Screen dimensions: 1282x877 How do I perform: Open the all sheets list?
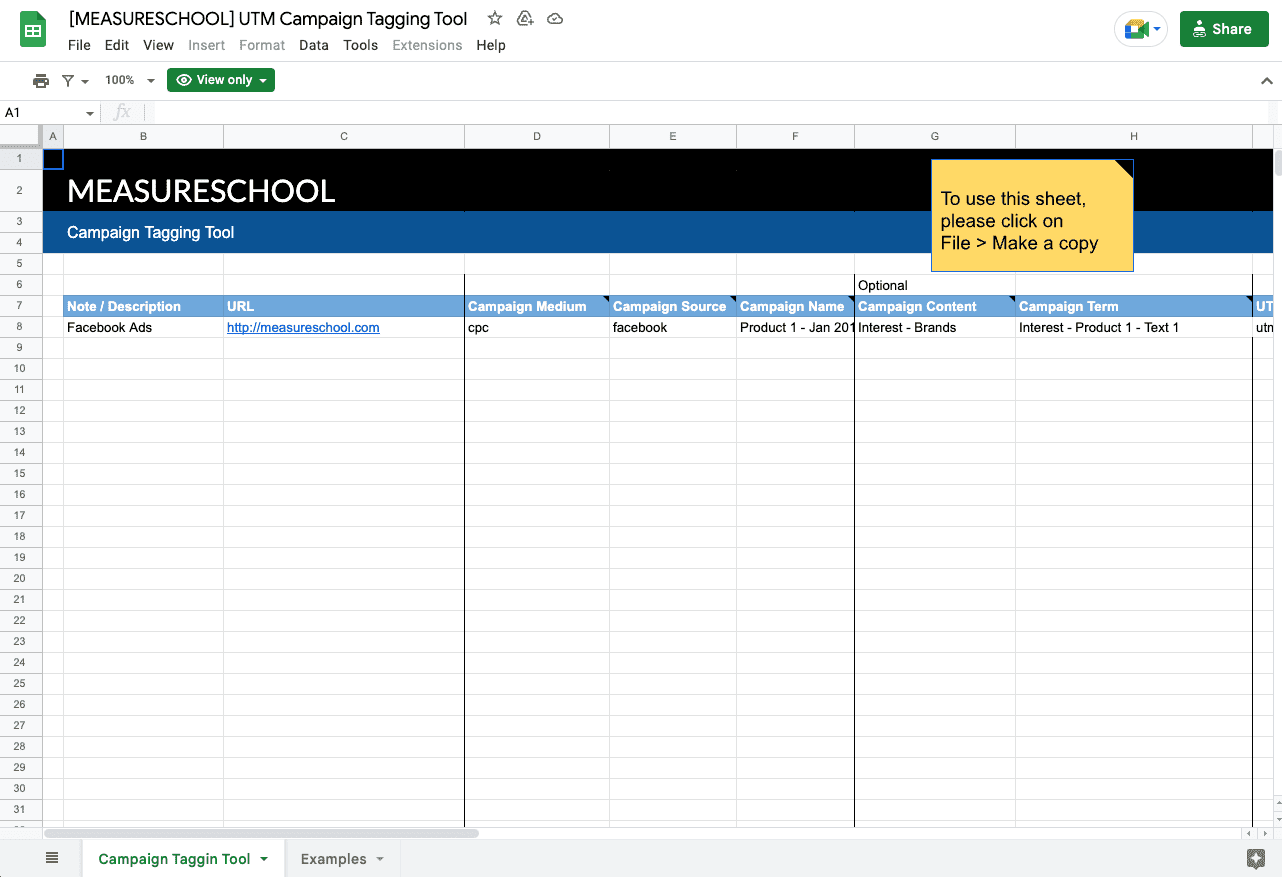pos(52,858)
